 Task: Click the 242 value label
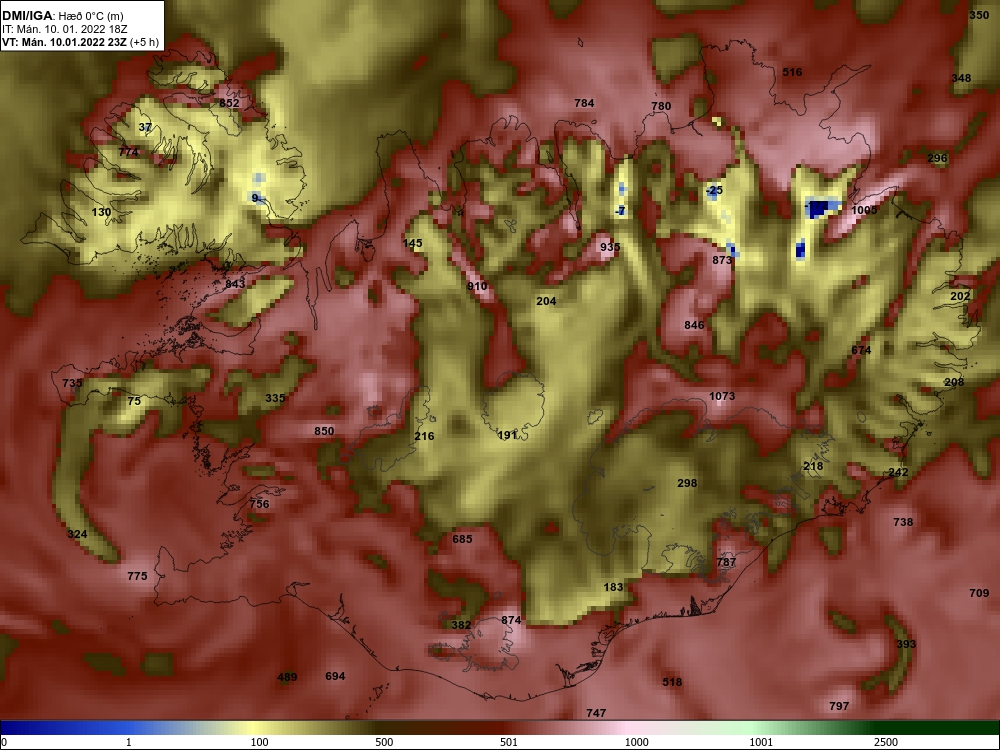[x=898, y=473]
